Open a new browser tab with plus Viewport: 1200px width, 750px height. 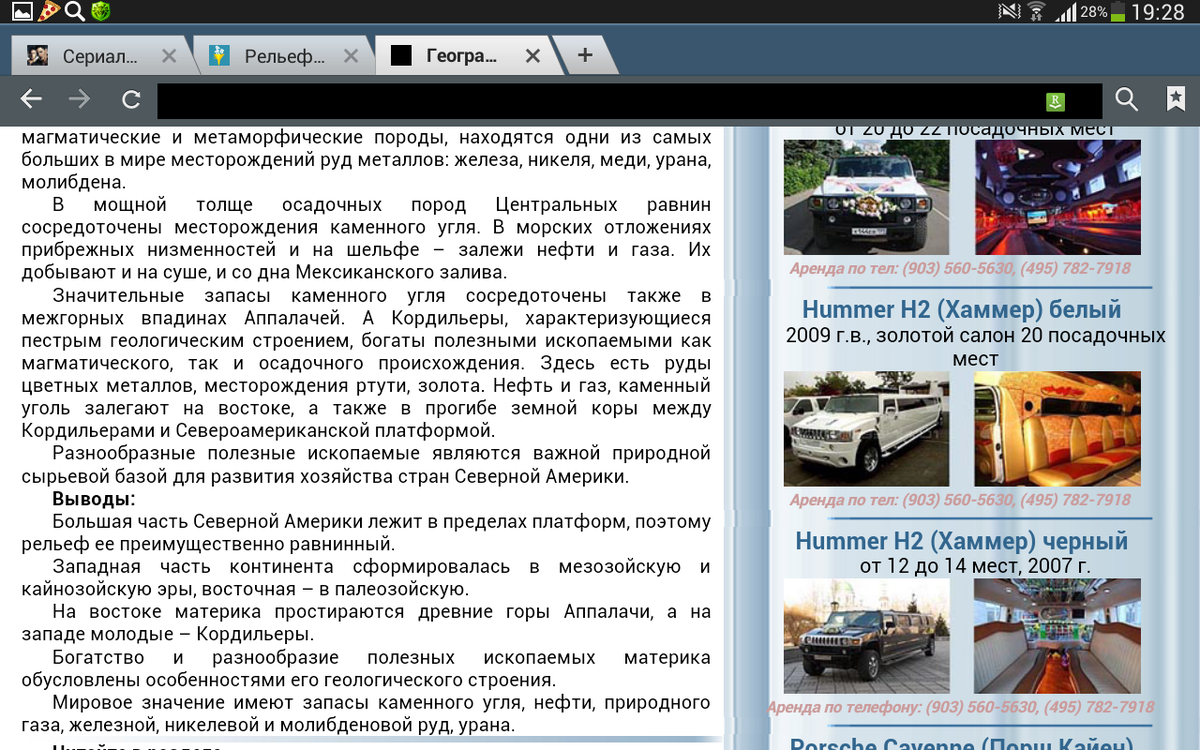coord(585,55)
